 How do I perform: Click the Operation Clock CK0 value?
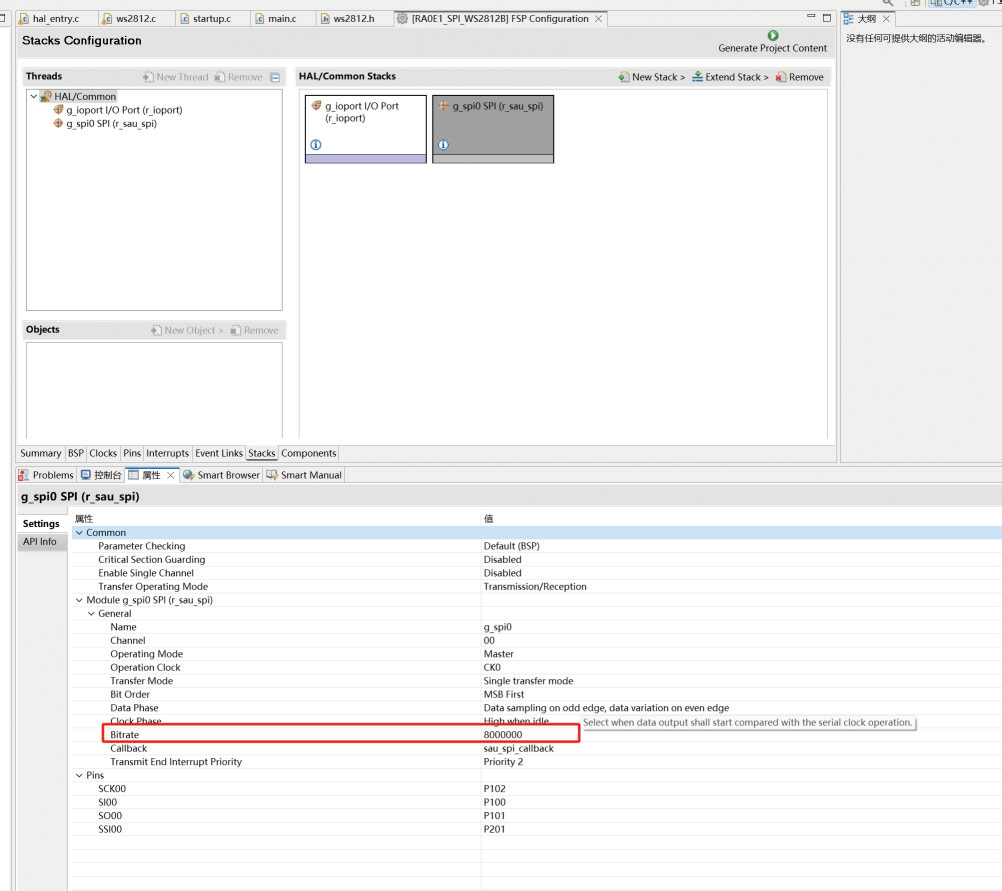(x=492, y=667)
